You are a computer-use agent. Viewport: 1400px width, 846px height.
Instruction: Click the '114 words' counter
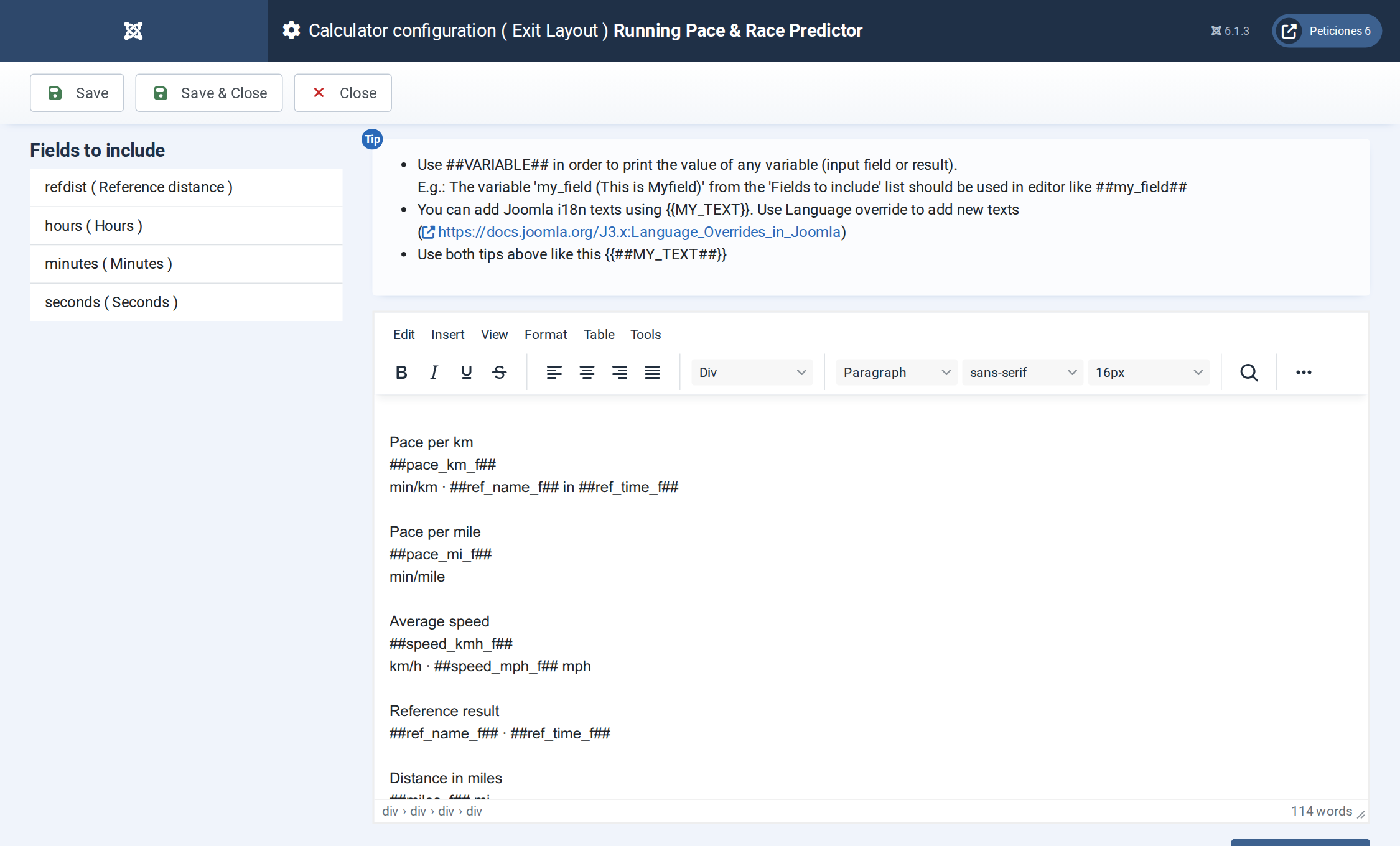(1322, 811)
